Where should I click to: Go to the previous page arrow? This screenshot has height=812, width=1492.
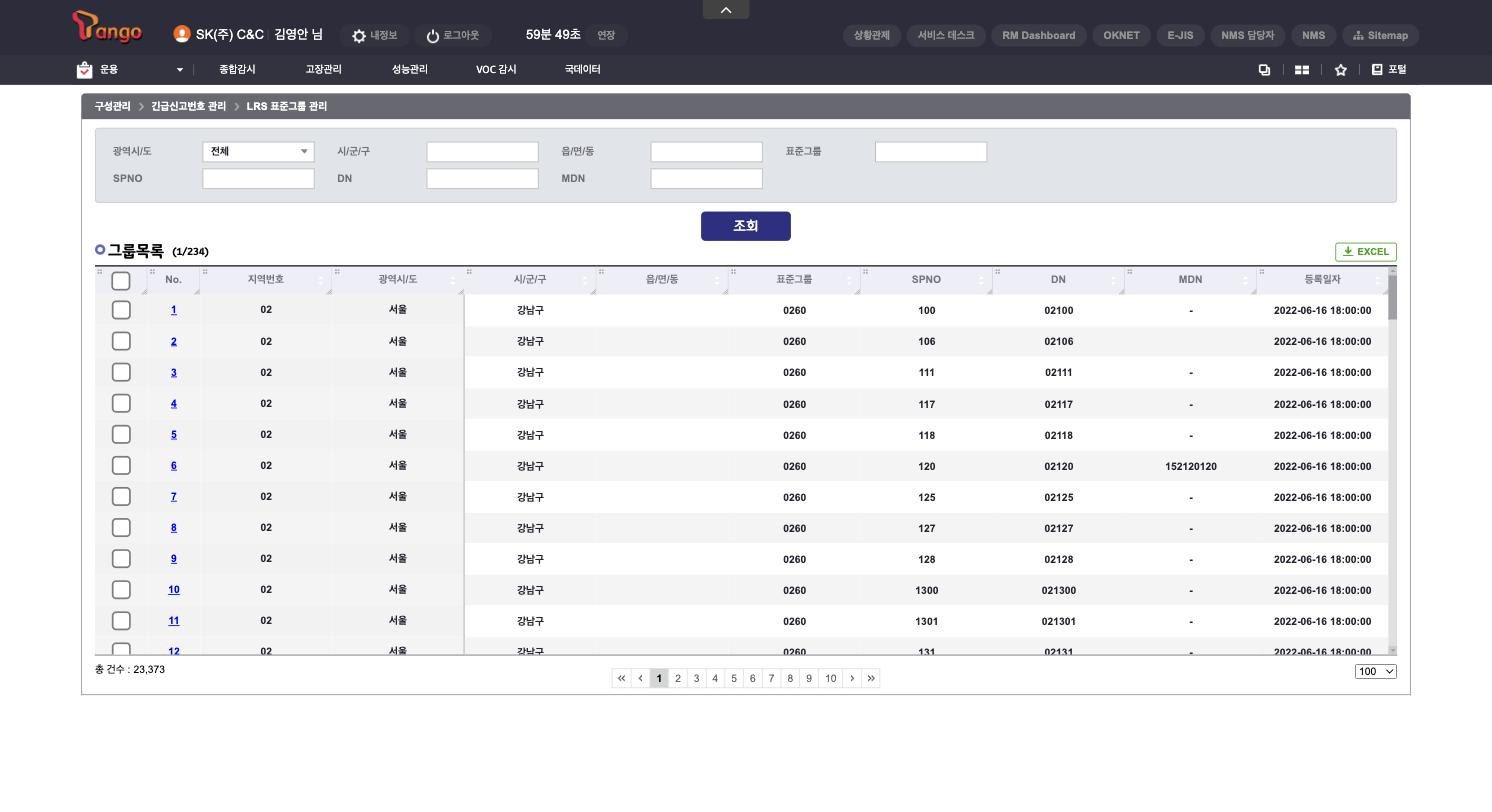click(x=640, y=678)
